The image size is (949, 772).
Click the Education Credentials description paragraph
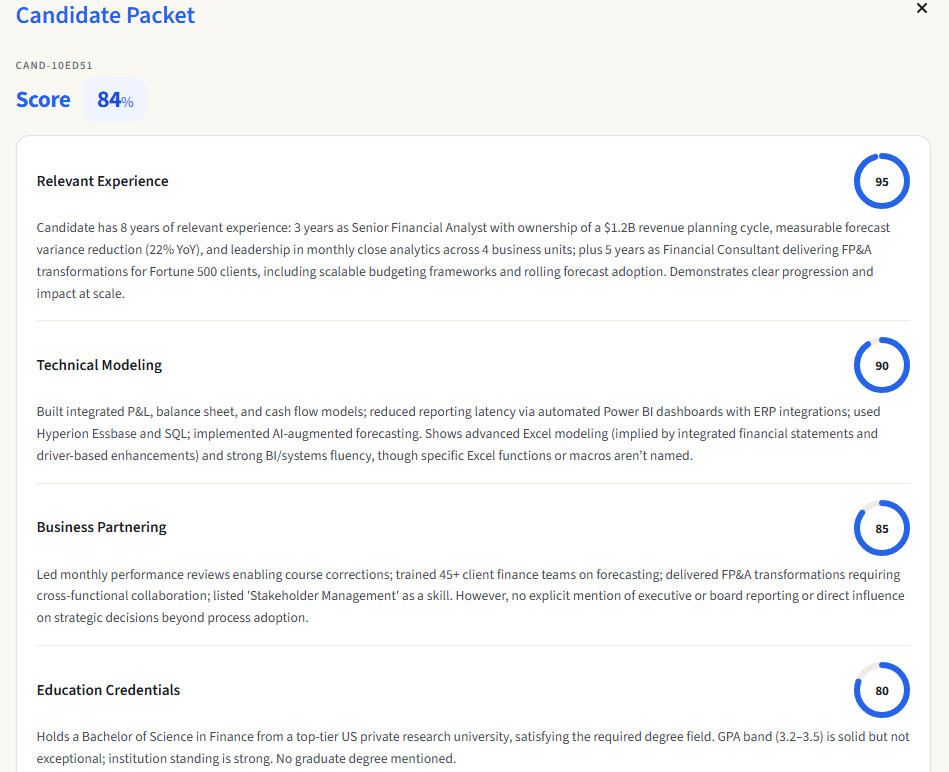click(473, 747)
